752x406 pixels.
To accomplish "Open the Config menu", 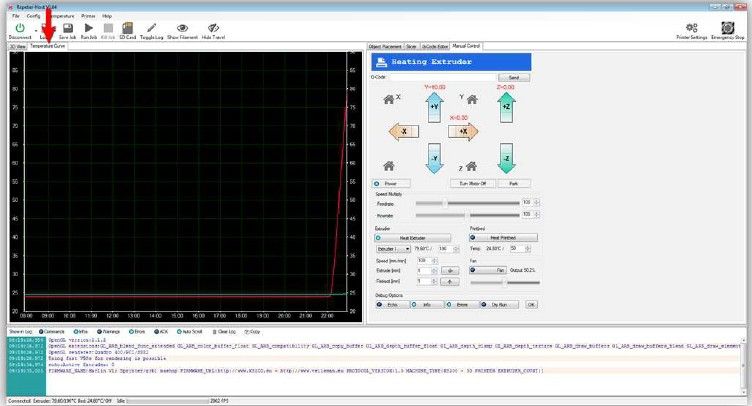I will click(x=33, y=16).
